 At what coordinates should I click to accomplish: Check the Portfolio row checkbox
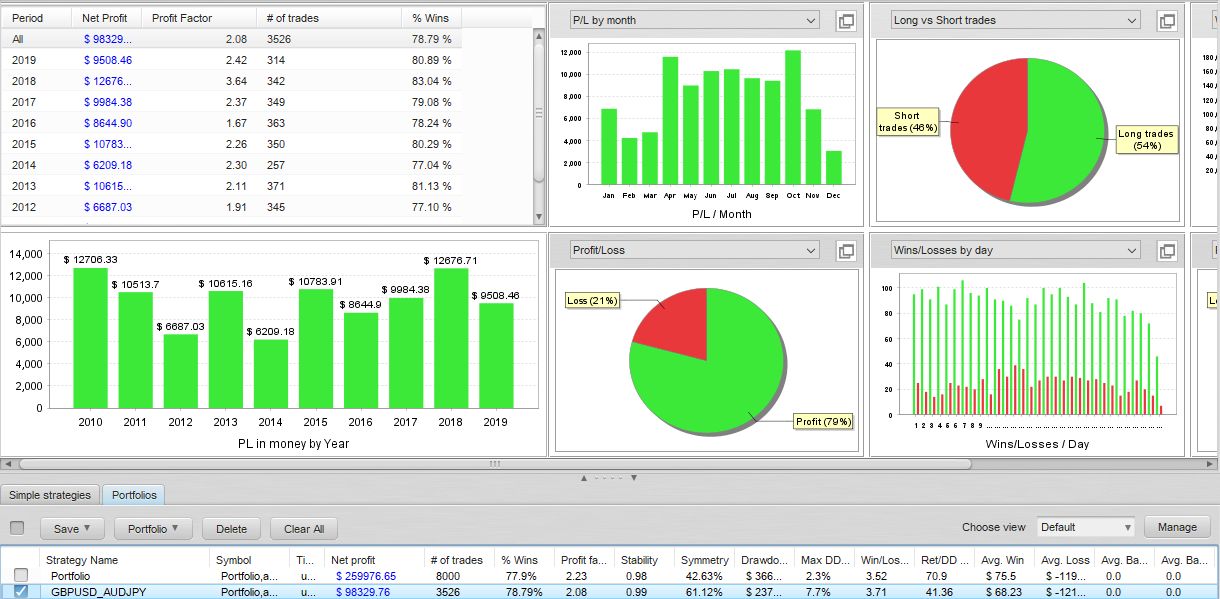tap(21, 575)
